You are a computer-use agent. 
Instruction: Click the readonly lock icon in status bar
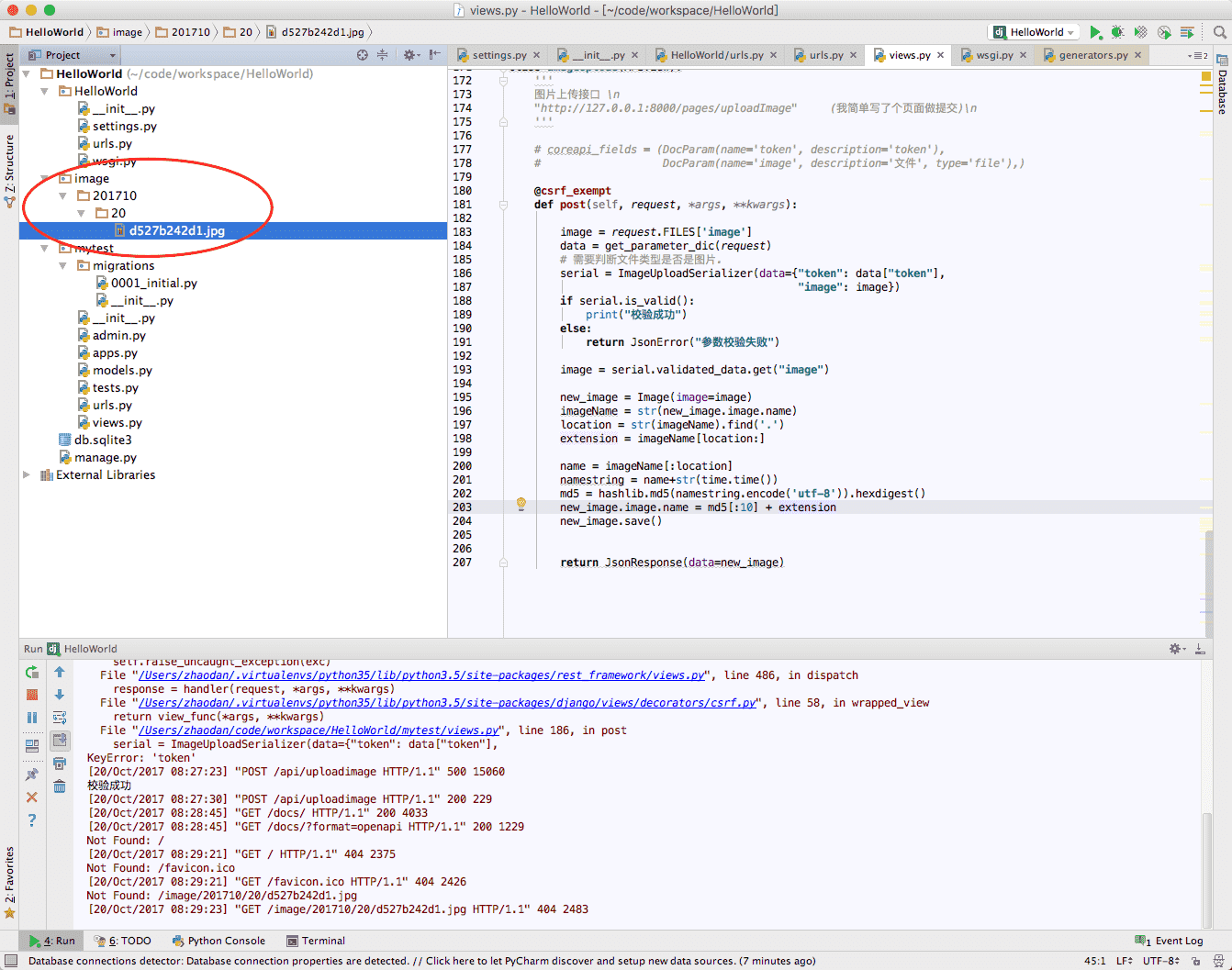1195,961
